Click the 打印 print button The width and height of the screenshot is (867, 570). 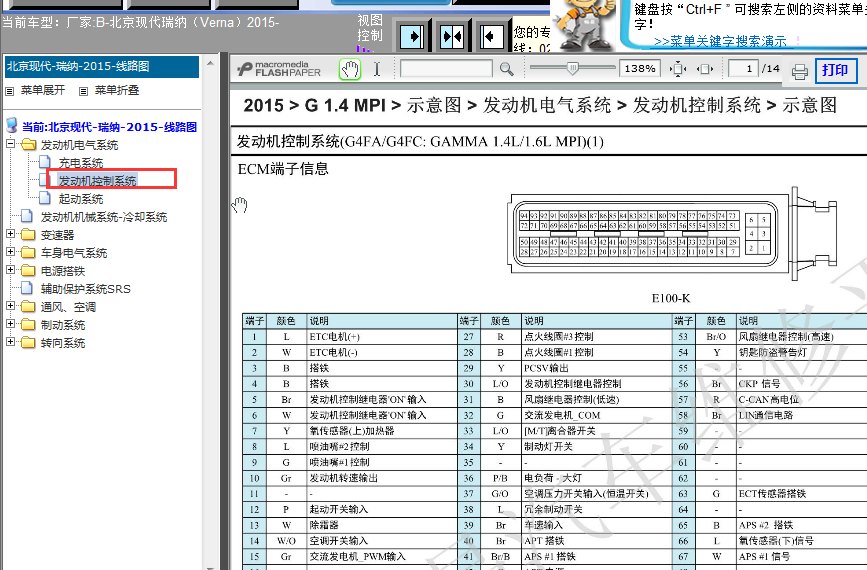click(836, 70)
